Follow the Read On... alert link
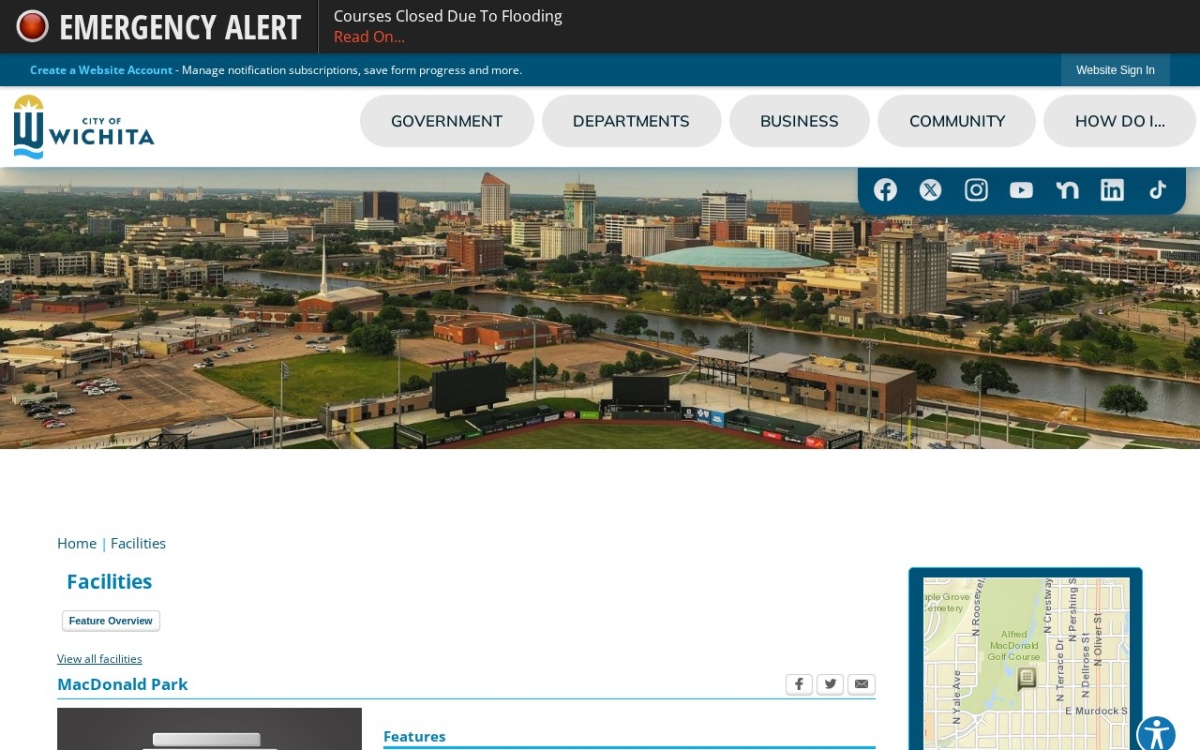Screen dimensions: 1200x750 tap(369, 37)
